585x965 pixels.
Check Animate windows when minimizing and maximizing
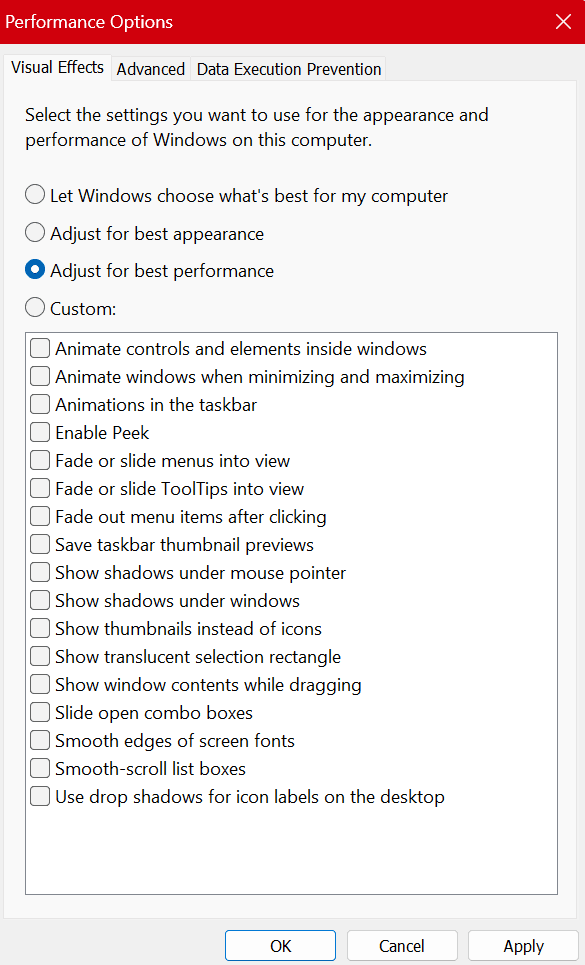39,376
